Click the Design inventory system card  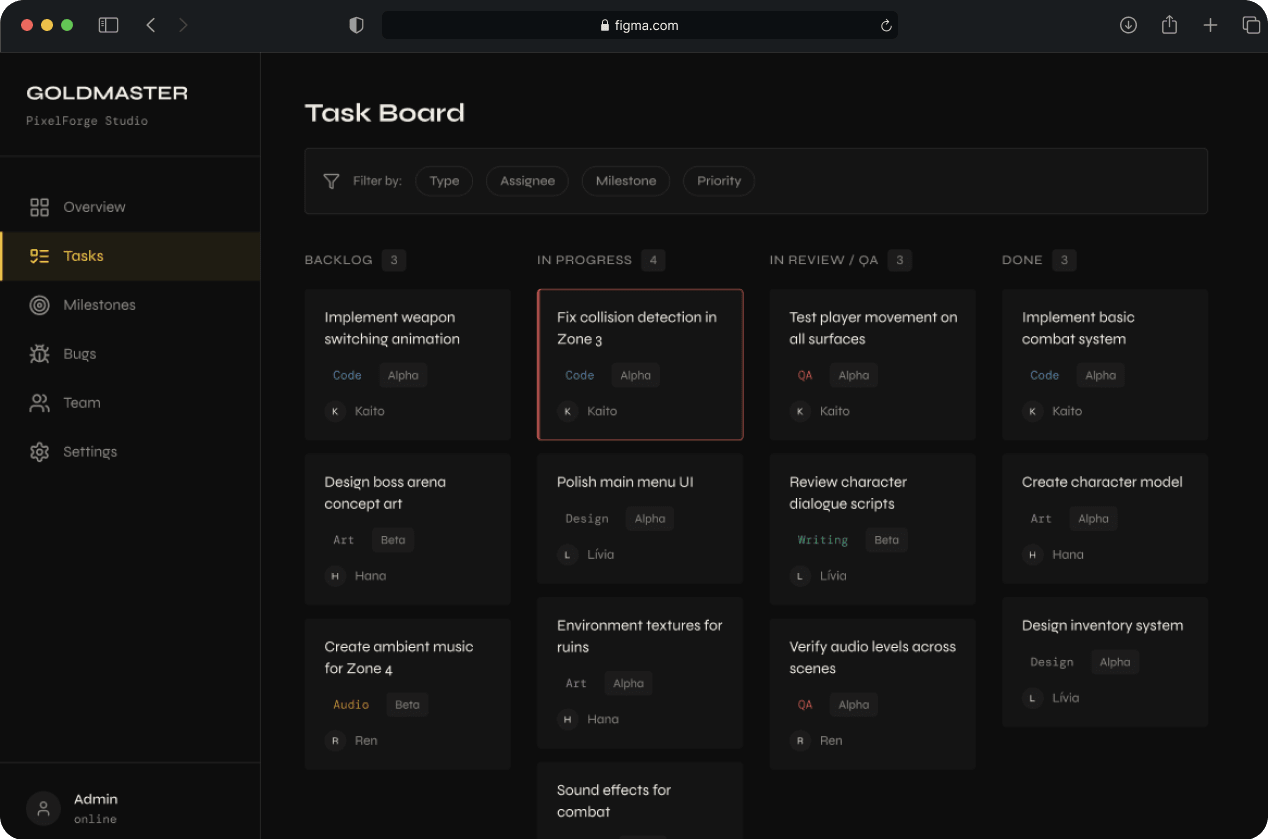pyautogui.click(x=1104, y=662)
